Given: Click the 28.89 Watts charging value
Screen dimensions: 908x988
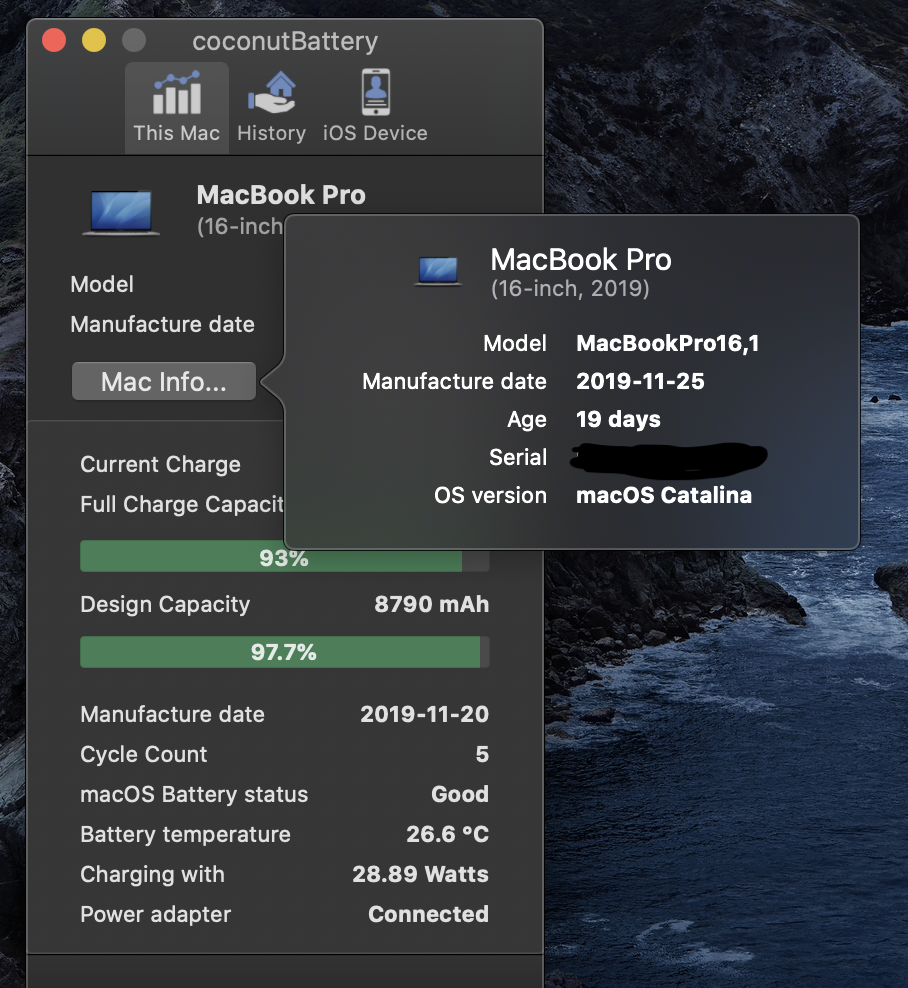Looking at the screenshot, I should coord(420,874).
